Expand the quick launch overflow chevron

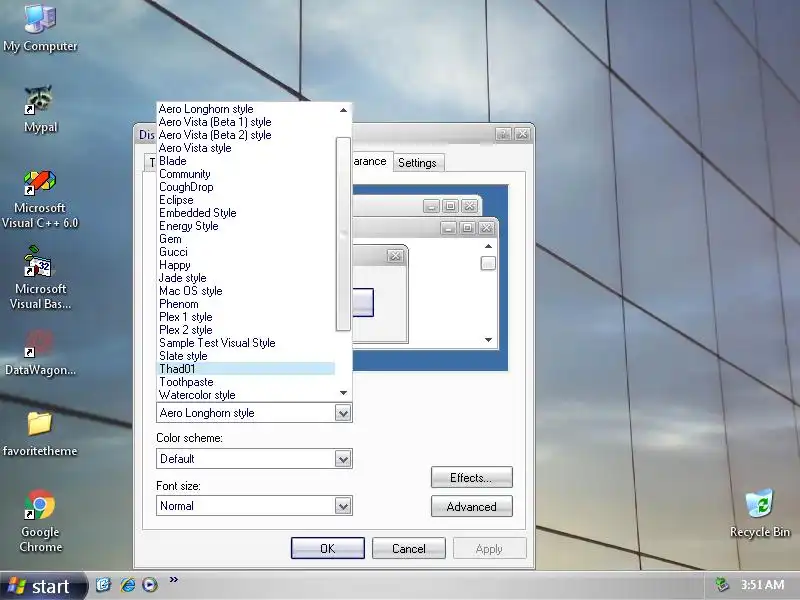click(174, 579)
